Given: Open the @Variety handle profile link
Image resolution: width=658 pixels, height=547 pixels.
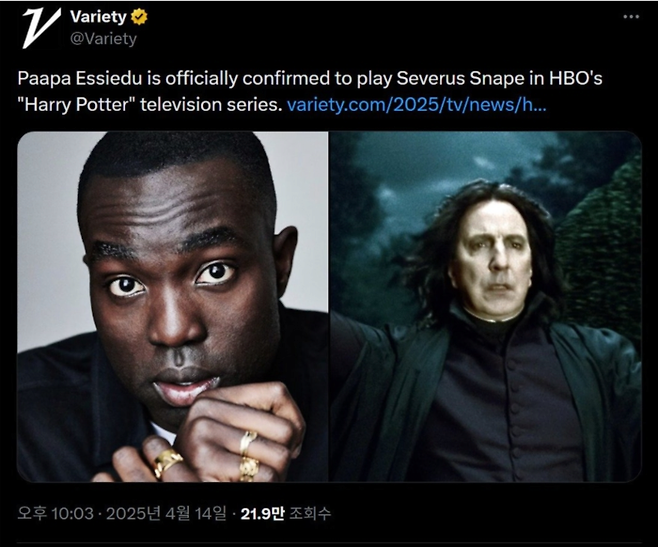Looking at the screenshot, I should (x=103, y=39).
